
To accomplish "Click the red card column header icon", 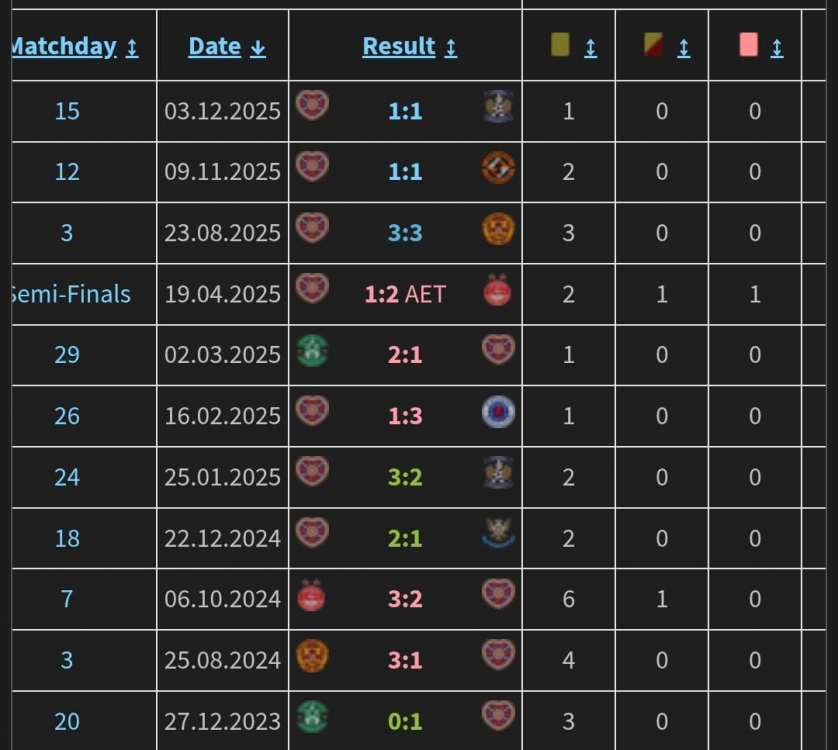I will click(748, 45).
